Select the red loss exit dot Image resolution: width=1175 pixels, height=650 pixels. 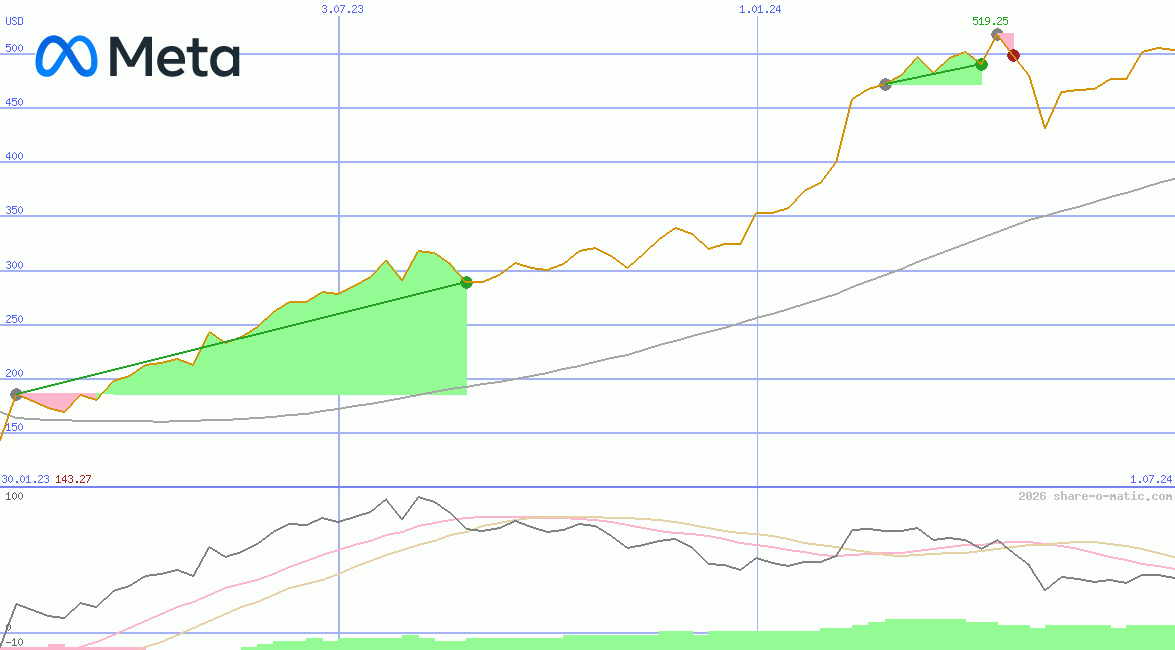point(1013,56)
